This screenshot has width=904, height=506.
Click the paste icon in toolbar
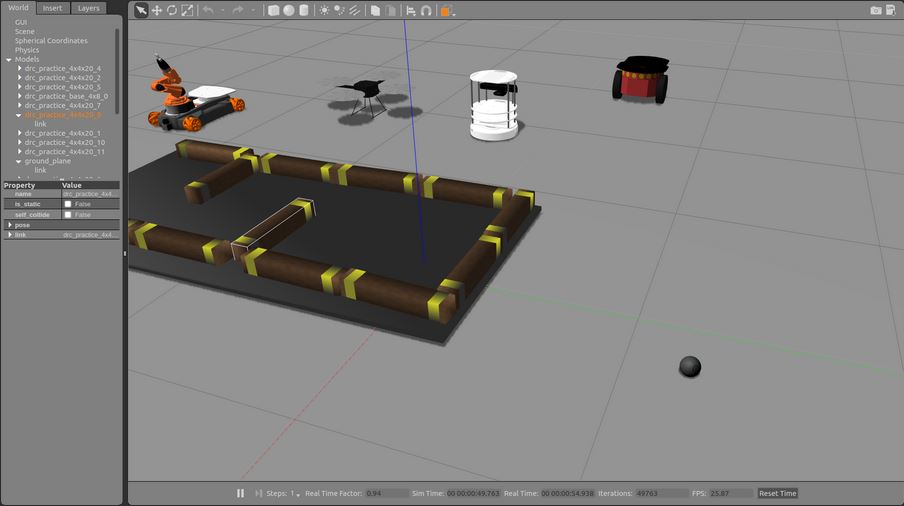(390, 10)
